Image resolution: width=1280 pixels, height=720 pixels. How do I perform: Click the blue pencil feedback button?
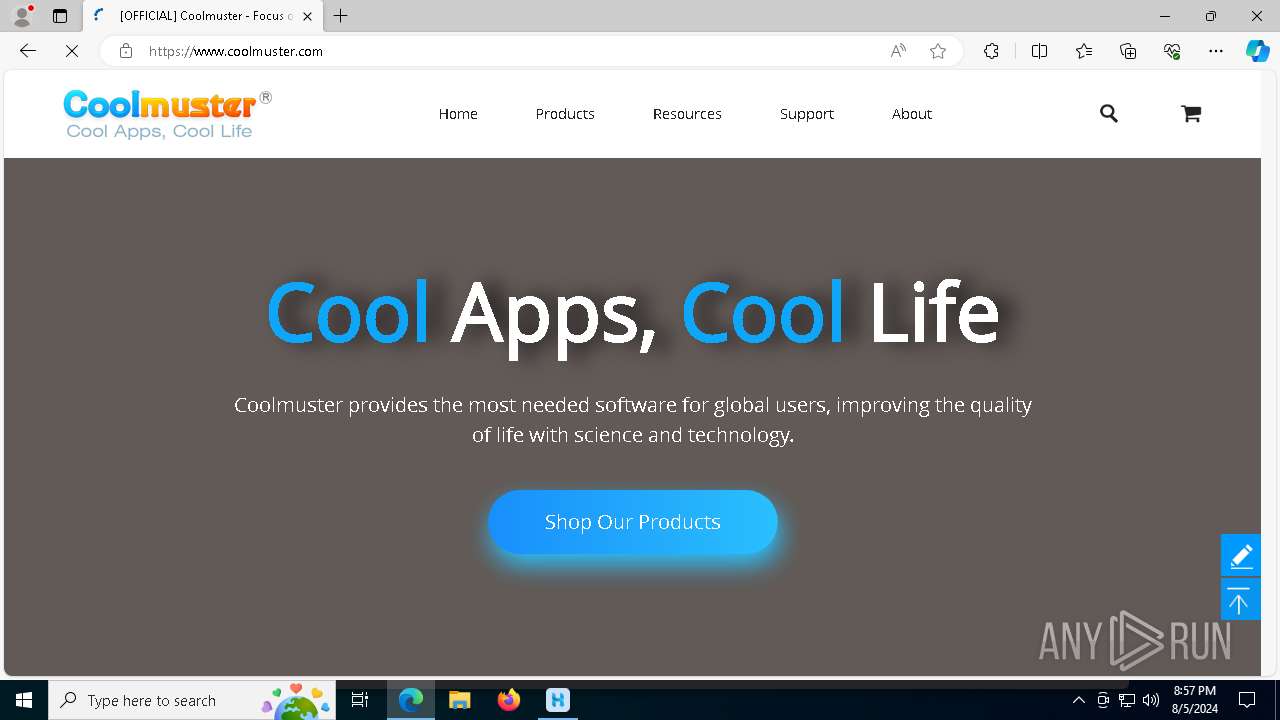1240,555
